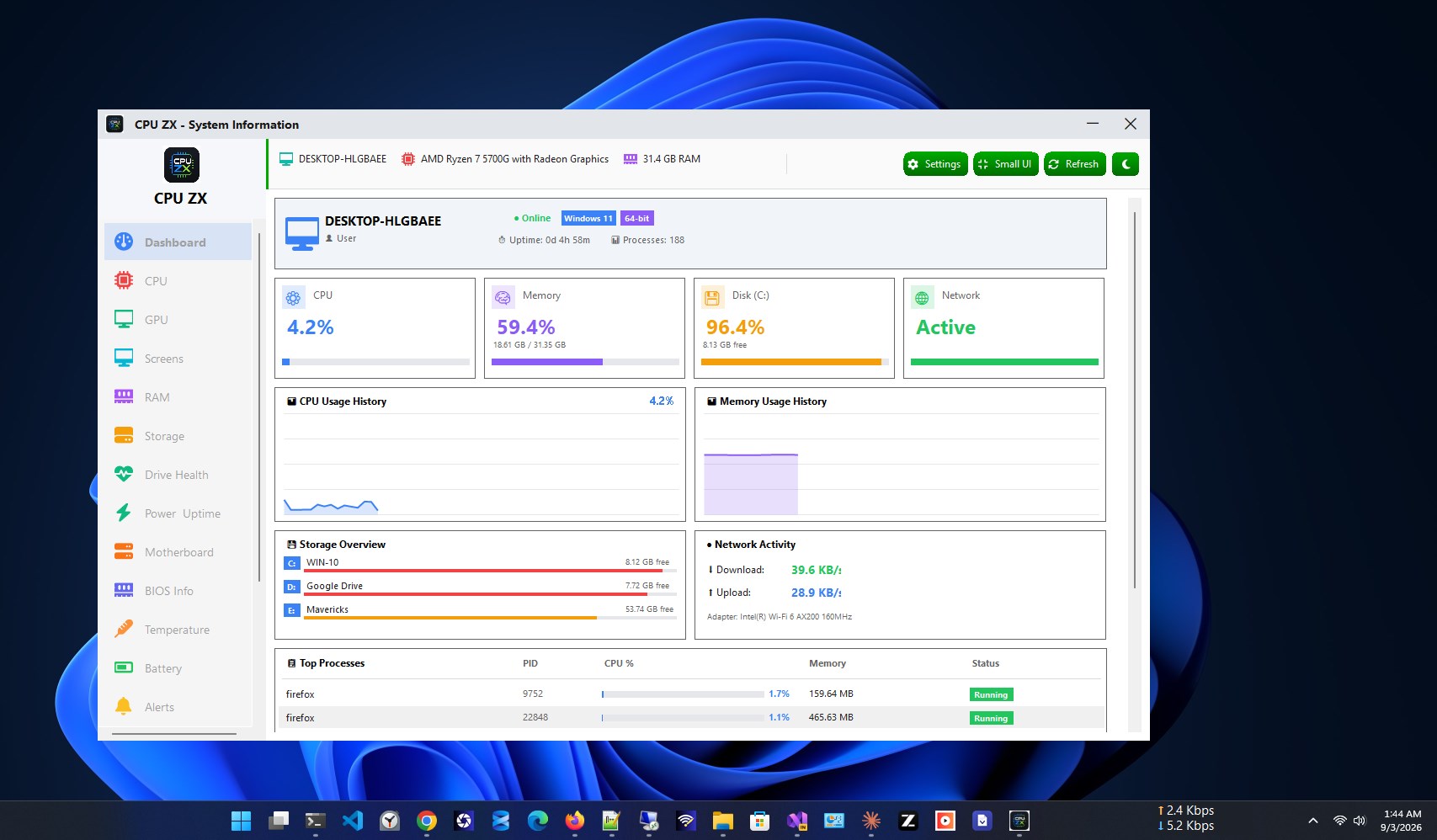Select firefox process with PID 22848
Image resolution: width=1437 pixels, height=840 pixels.
691,718
